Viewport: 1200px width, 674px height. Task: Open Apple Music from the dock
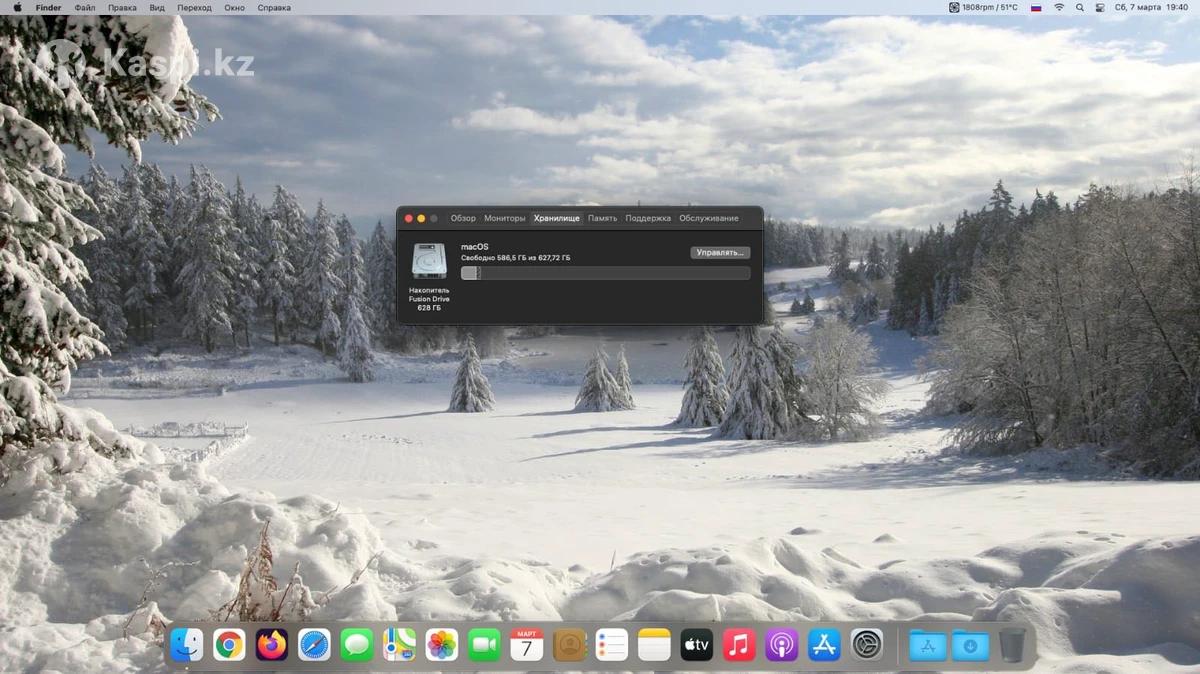click(739, 645)
